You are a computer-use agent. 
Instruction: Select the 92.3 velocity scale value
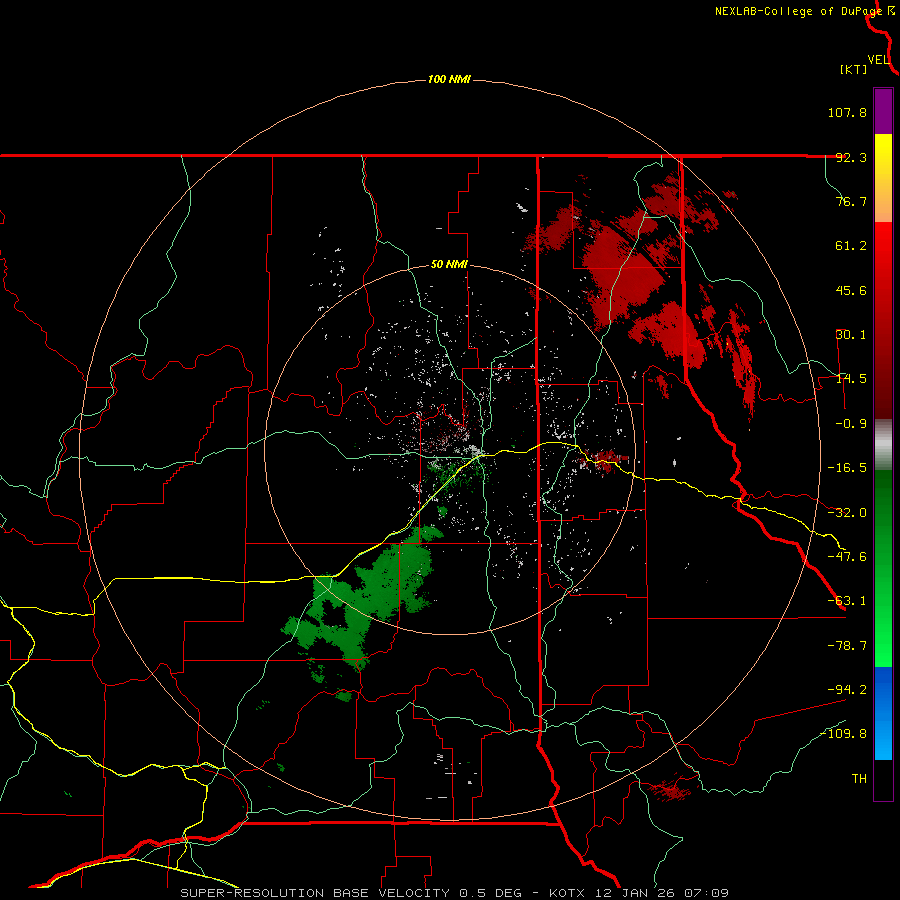(x=851, y=157)
